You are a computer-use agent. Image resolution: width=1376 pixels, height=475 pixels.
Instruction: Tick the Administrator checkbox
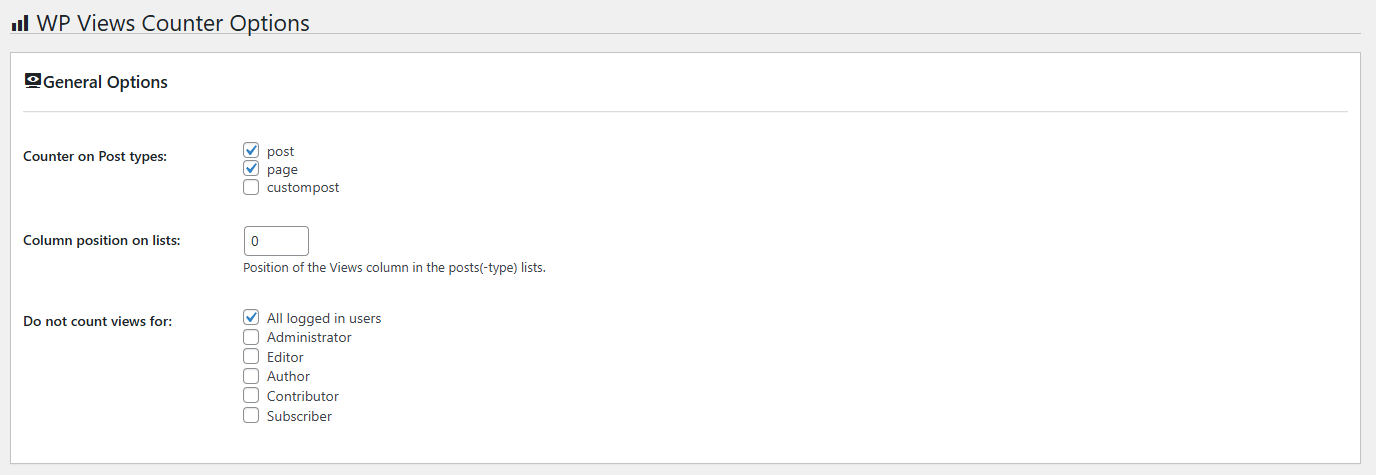click(251, 337)
